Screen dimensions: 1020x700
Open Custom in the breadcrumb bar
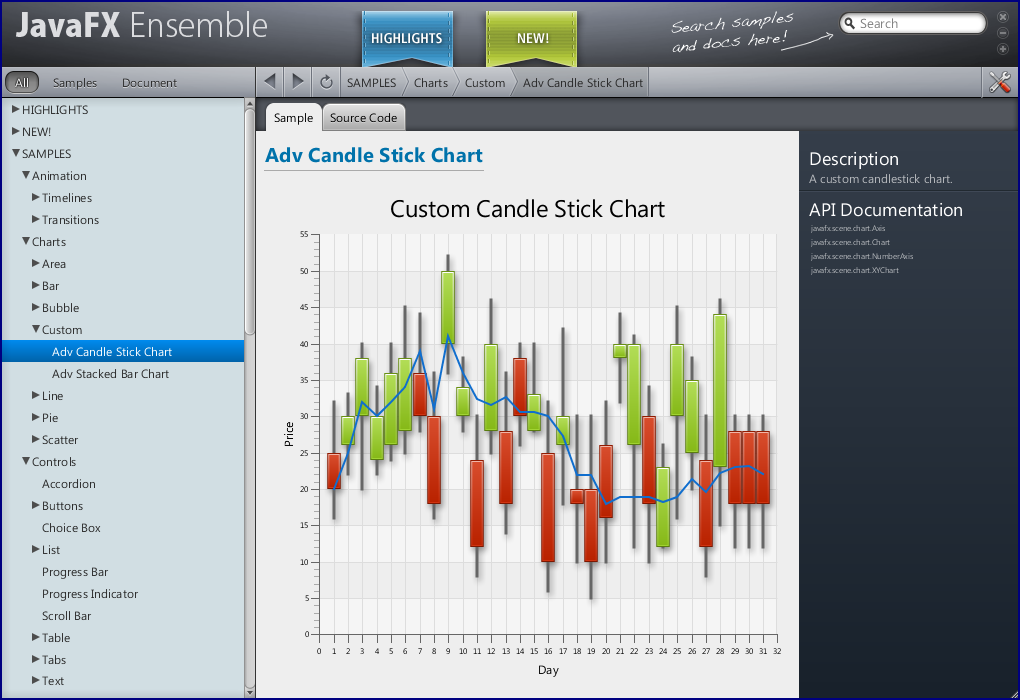click(x=484, y=82)
